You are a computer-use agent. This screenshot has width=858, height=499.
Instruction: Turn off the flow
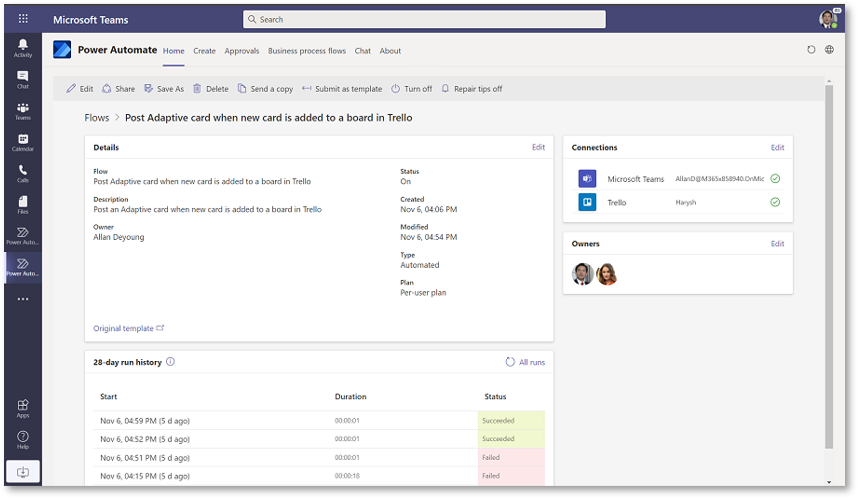(411, 89)
